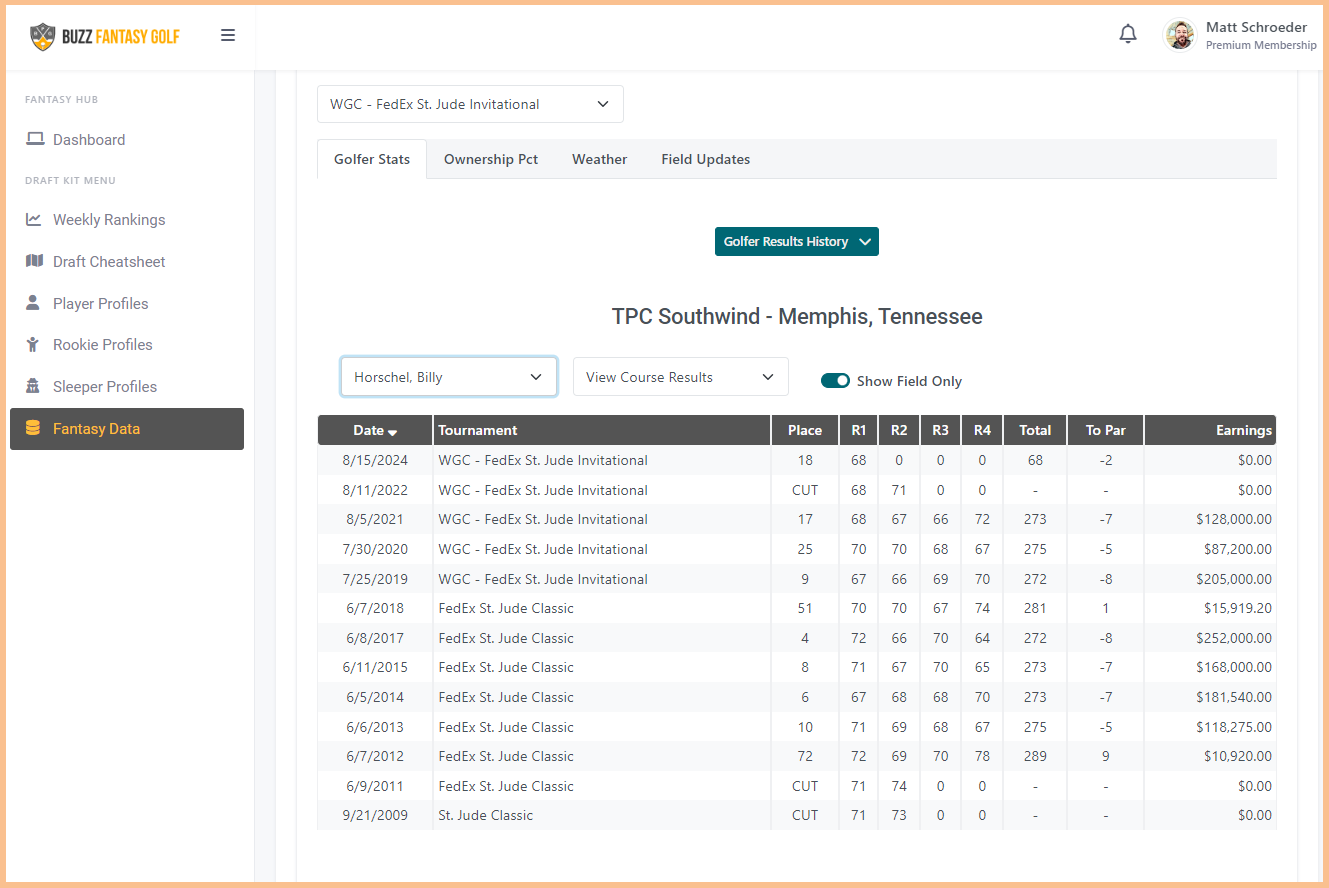Click the Player Profiles person icon
This screenshot has height=888, width=1329.
coord(33,303)
